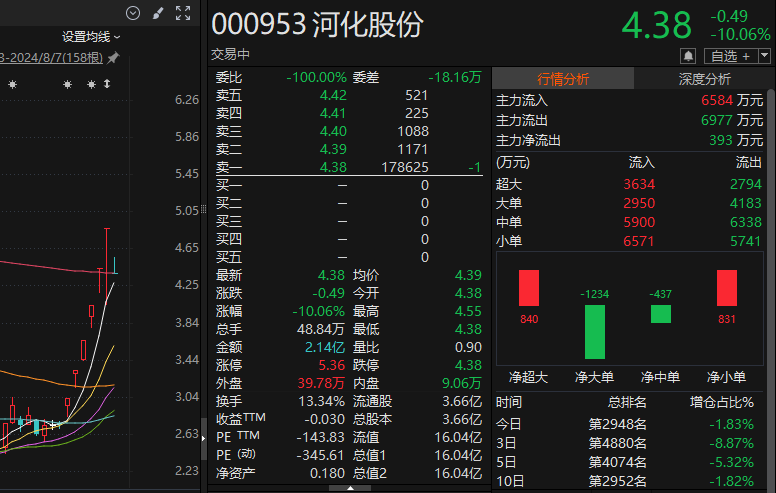The image size is (776, 493).
Task: Expand panel using bottom up-arrow handle
Action: (350, 488)
